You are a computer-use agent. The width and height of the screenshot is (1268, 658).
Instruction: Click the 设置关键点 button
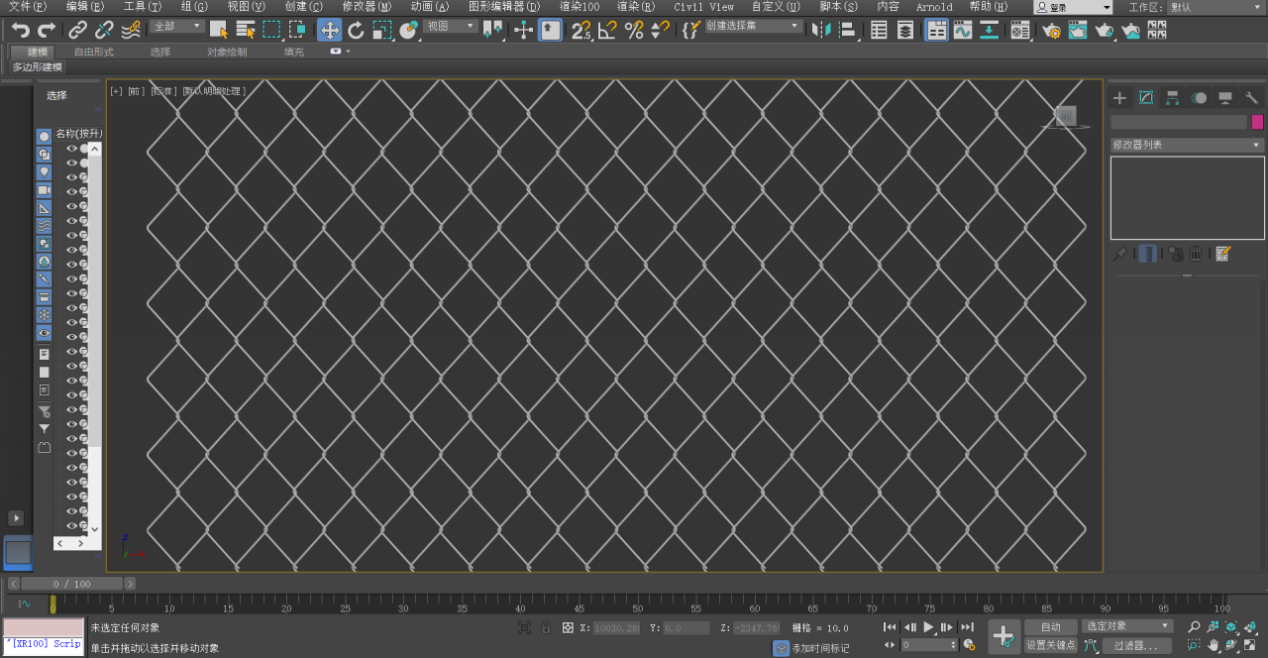pyautogui.click(x=1051, y=645)
